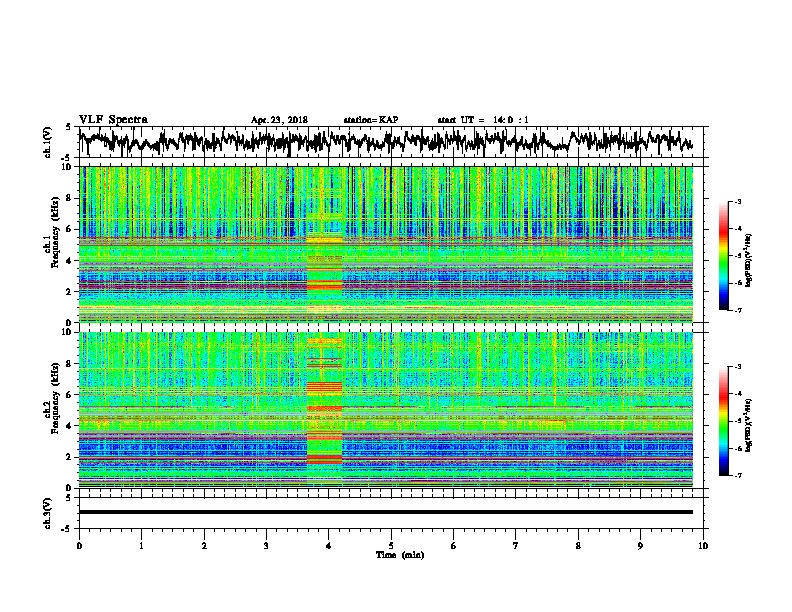Pick the ch.2 spectrogram color scale bar
Screen dimensions: 792x612
tap(724, 421)
